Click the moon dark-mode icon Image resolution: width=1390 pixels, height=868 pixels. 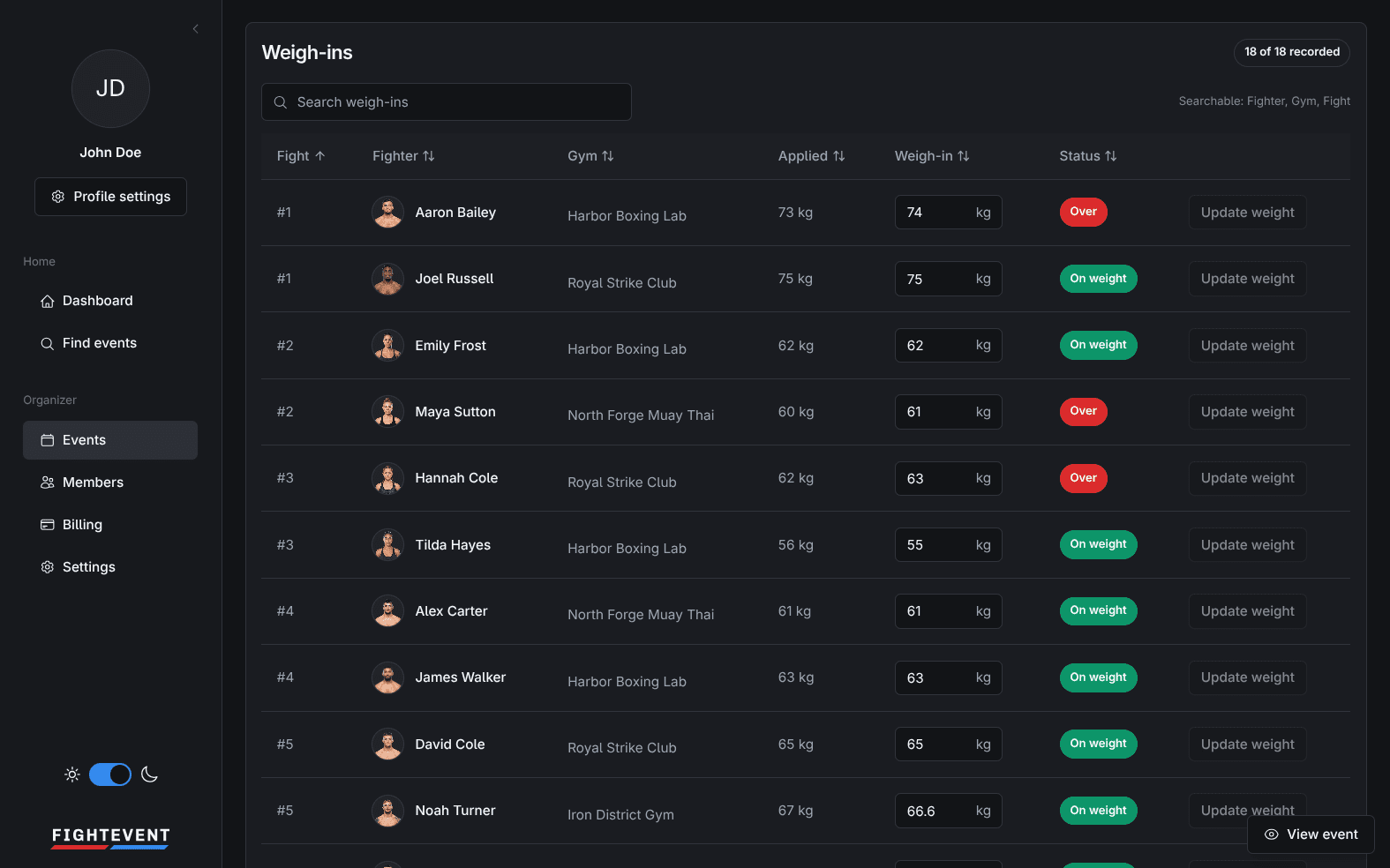(x=149, y=774)
